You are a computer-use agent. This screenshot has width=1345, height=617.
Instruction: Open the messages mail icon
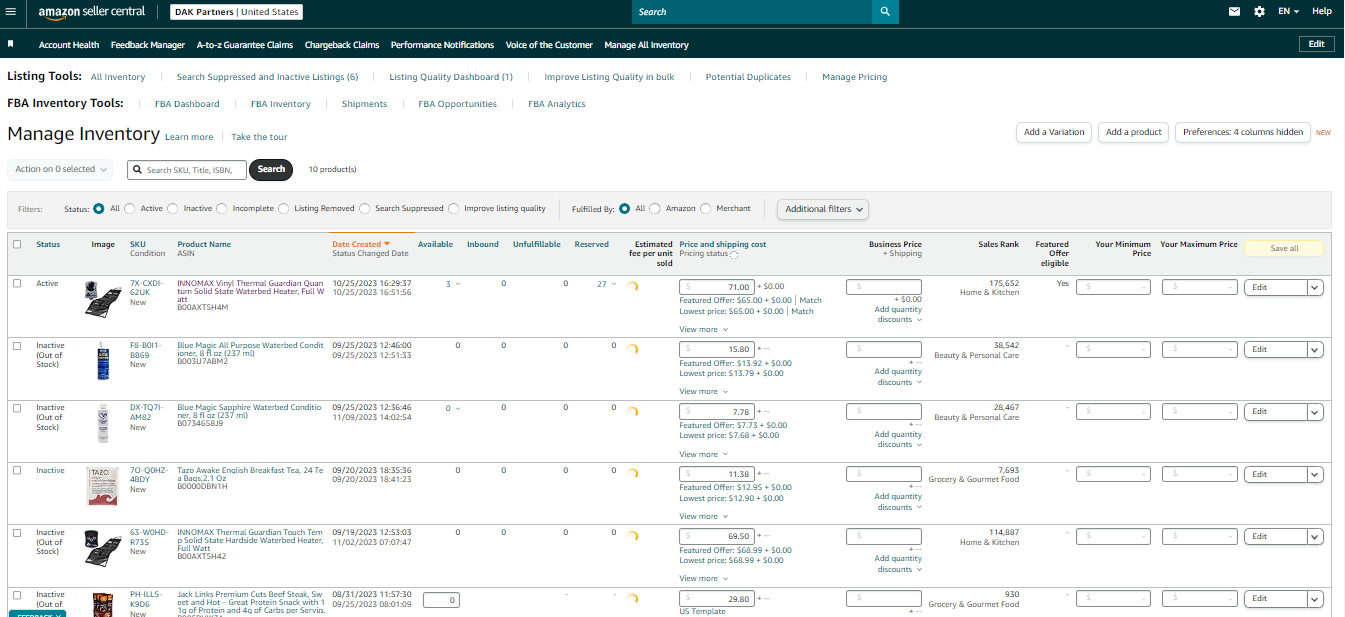point(1234,12)
